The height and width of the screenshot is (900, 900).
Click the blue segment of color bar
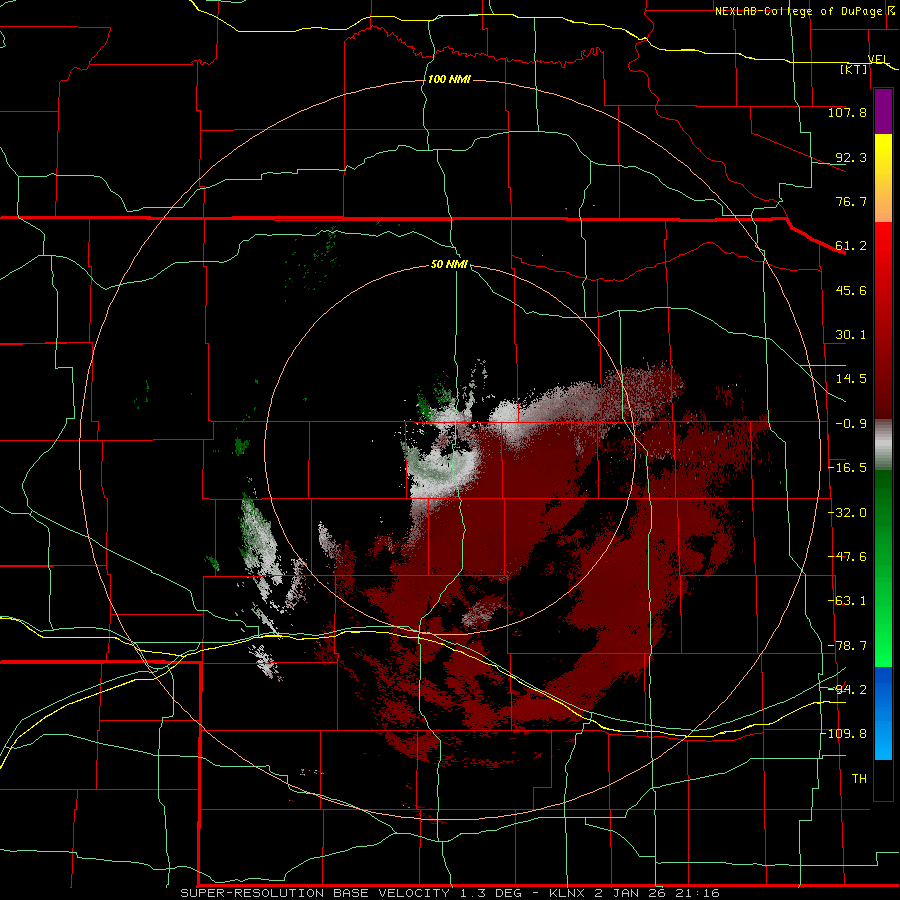pyautogui.click(x=883, y=713)
